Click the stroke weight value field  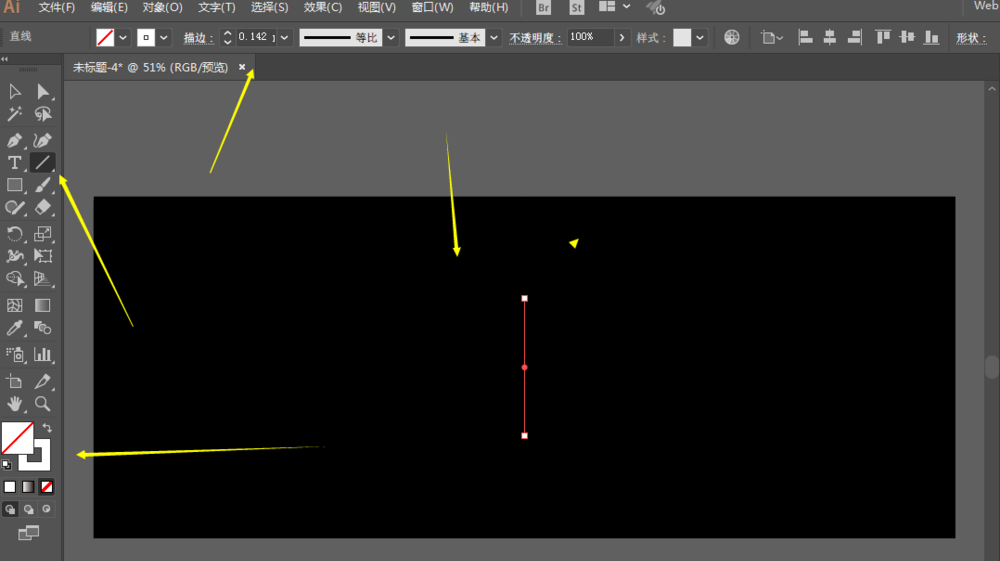pyautogui.click(x=256, y=37)
